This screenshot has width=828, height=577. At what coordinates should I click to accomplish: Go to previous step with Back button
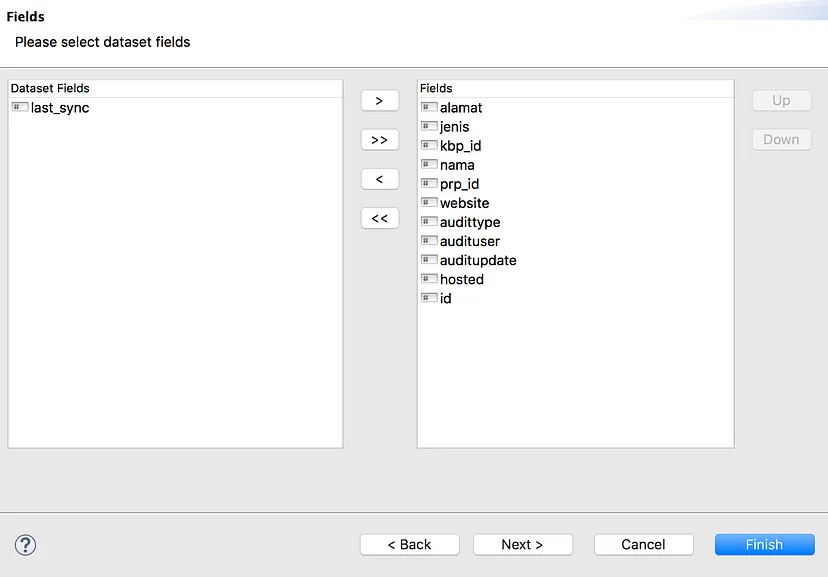tap(410, 544)
